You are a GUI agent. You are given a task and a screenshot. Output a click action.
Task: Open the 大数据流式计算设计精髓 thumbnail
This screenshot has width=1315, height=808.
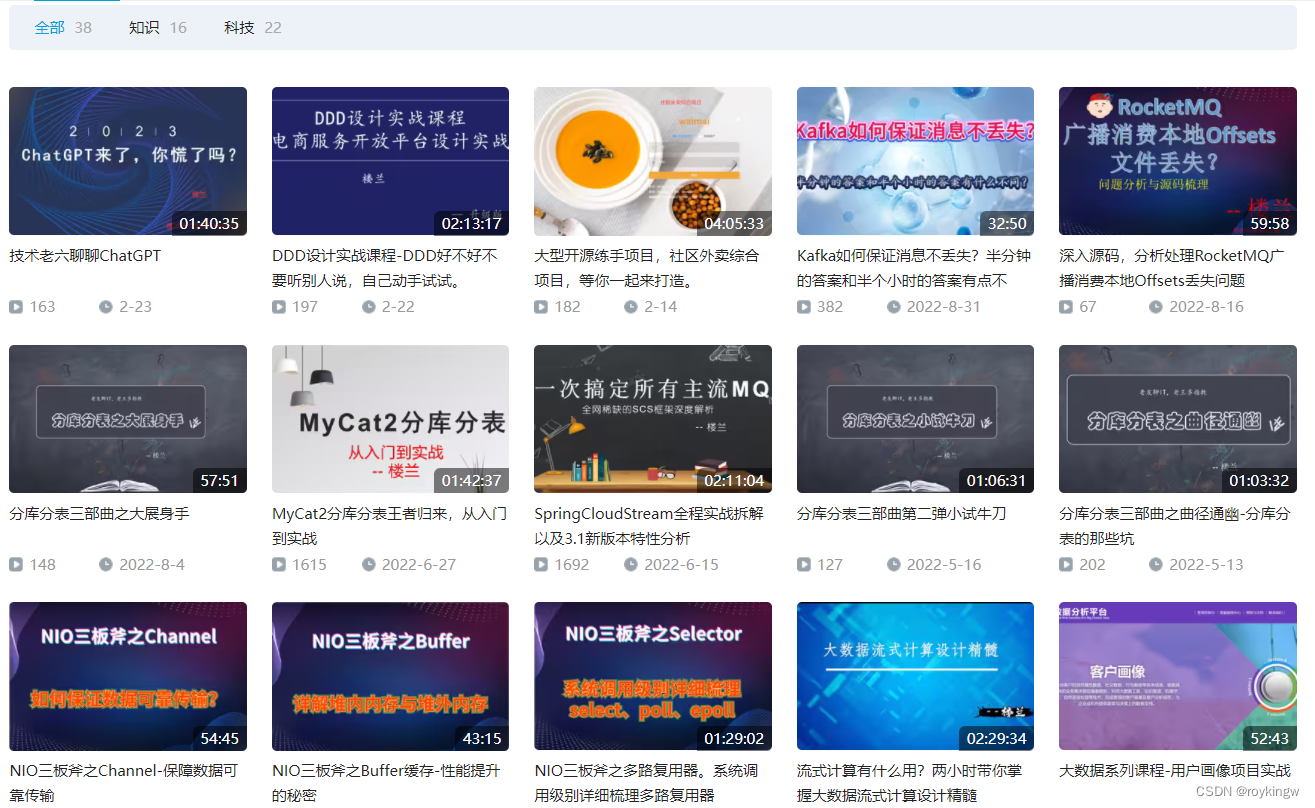tap(915, 676)
